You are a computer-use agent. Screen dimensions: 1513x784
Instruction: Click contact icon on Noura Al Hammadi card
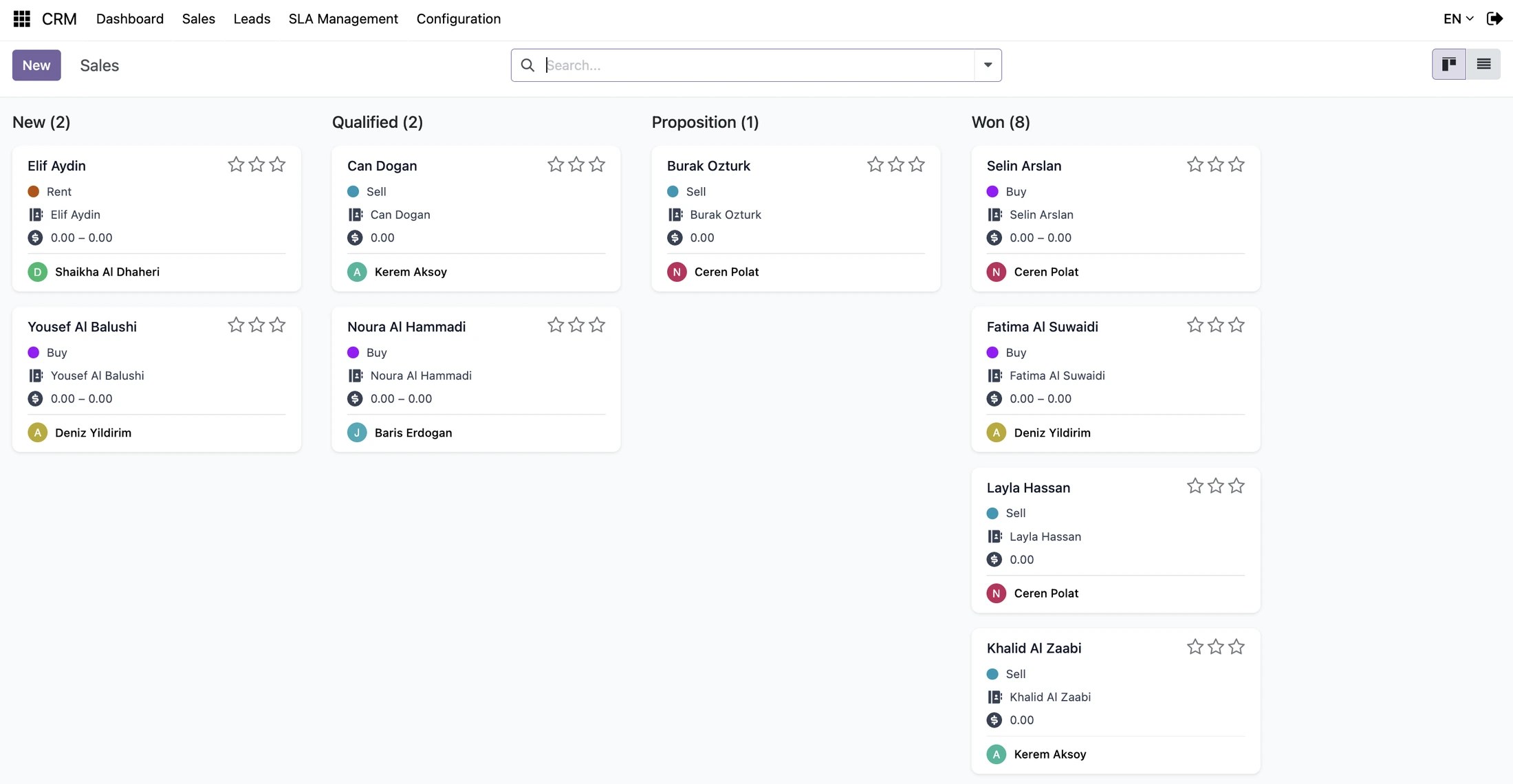tap(355, 375)
